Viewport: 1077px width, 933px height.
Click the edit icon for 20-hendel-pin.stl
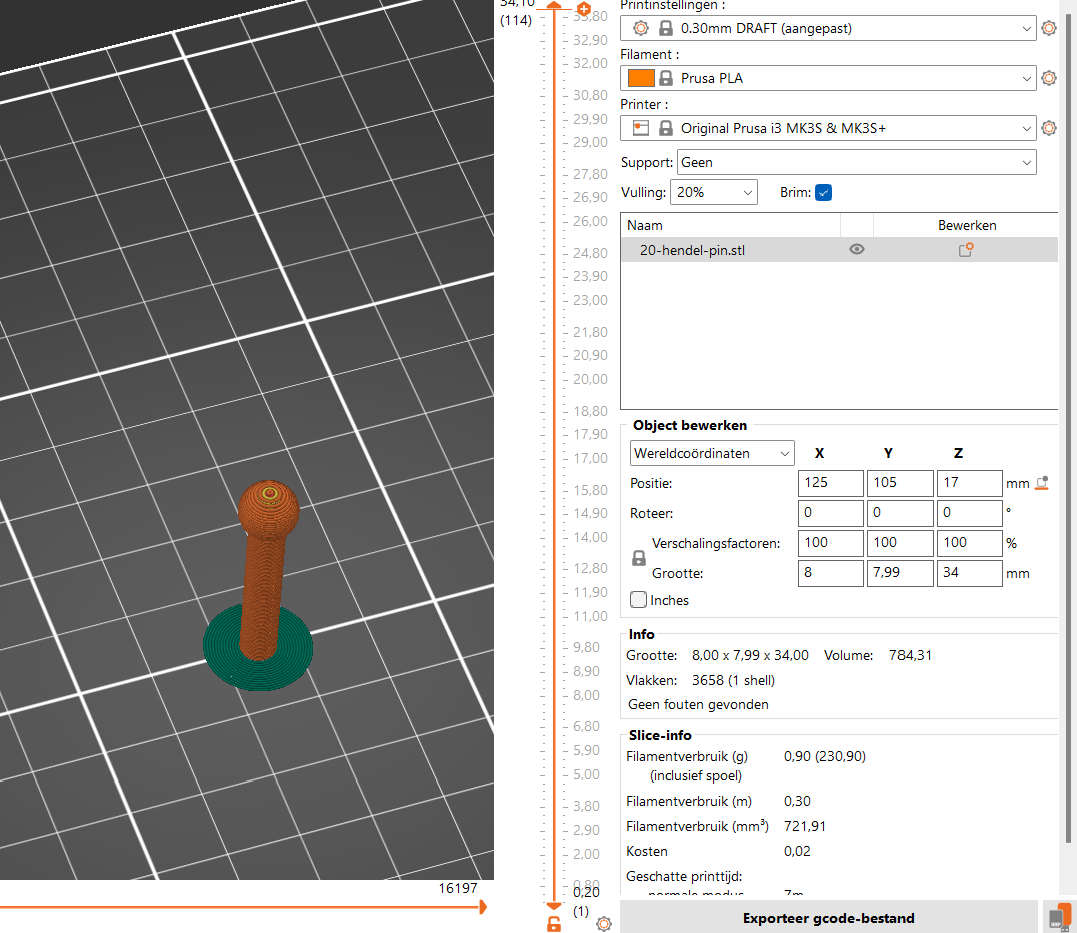click(x=965, y=249)
